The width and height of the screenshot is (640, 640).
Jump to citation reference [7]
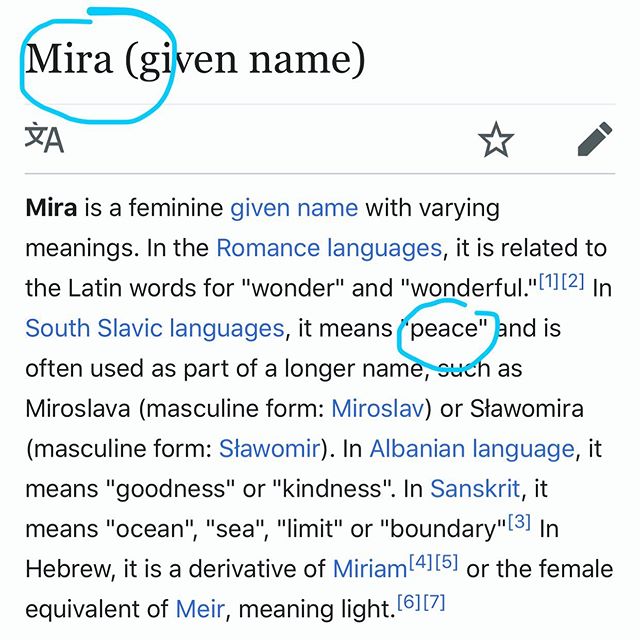(x=434, y=601)
